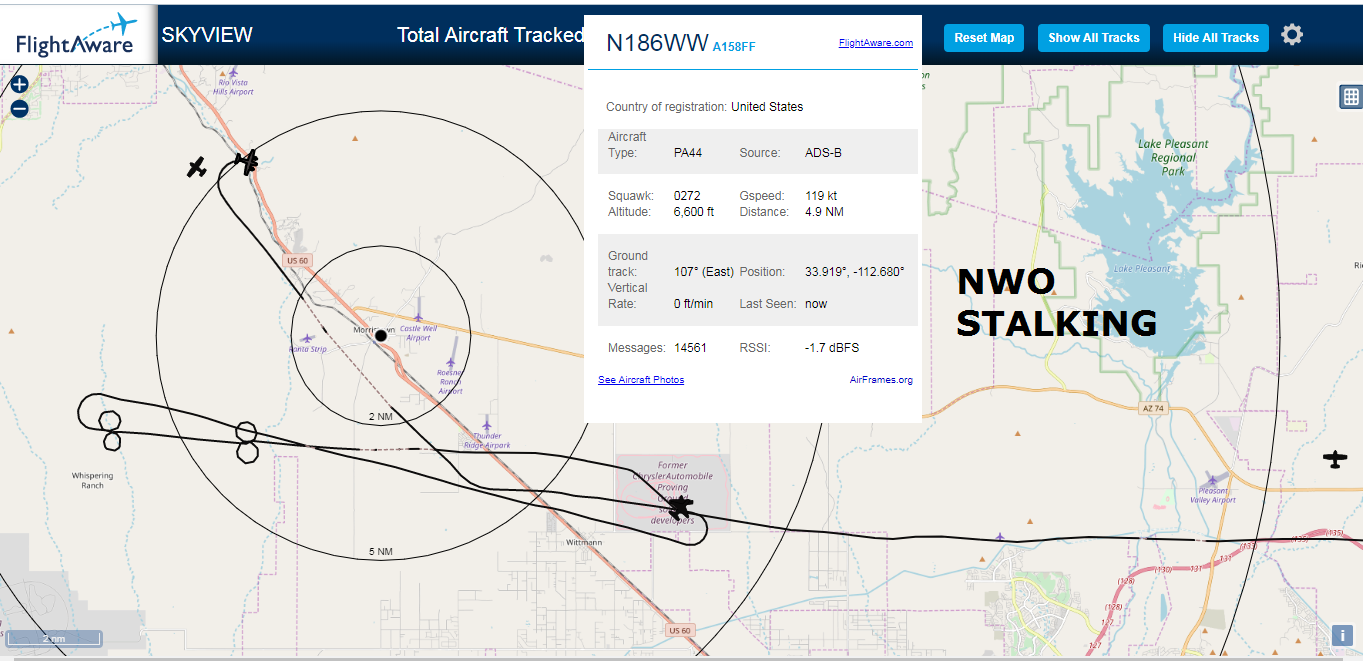Click RSSI value -1.7 dBFS
This screenshot has width=1363, height=661.
[832, 348]
